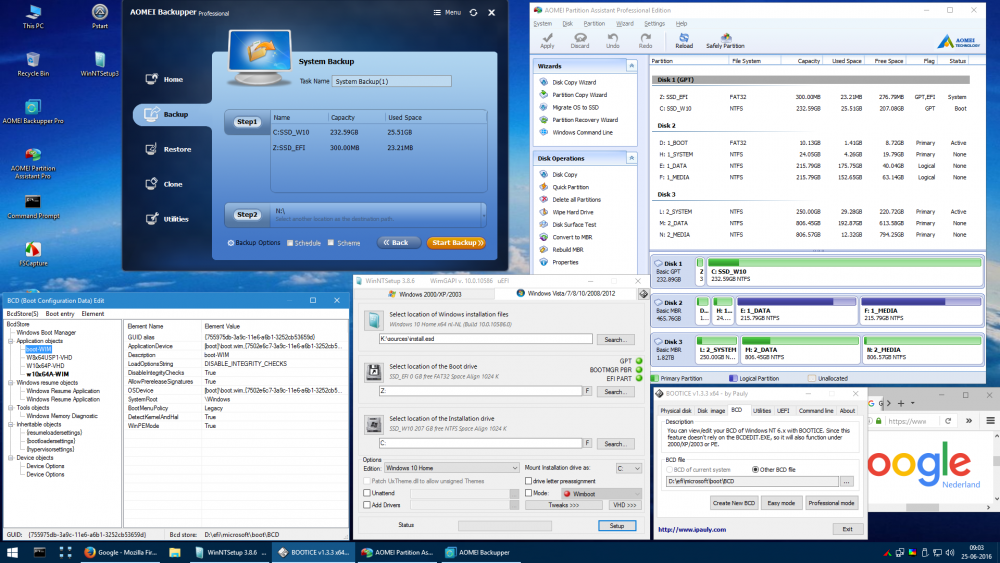Image resolution: width=1000 pixels, height=563 pixels.
Task: Open the Edition dropdown showing Windows 10 Home
Action: 451,468
